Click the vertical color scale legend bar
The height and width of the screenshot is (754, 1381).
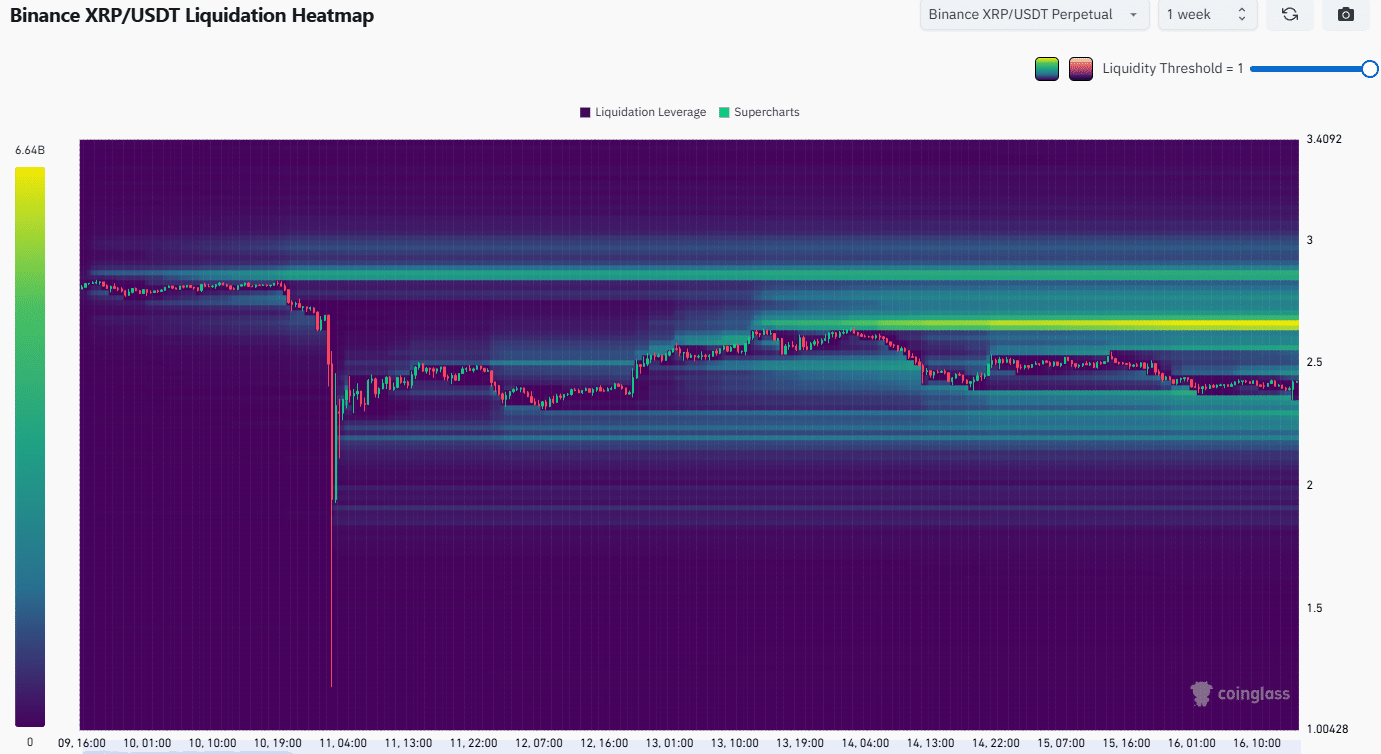coord(30,445)
